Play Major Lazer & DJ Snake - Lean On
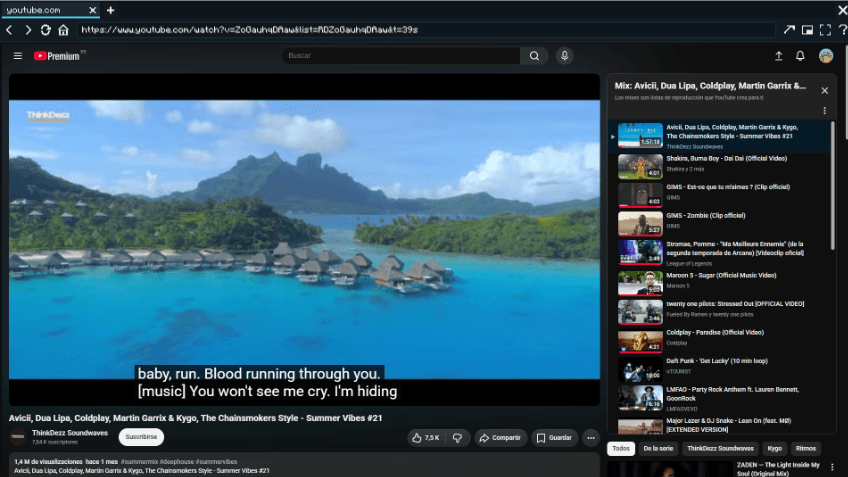Viewport: 848px width, 477px height. tap(719, 425)
